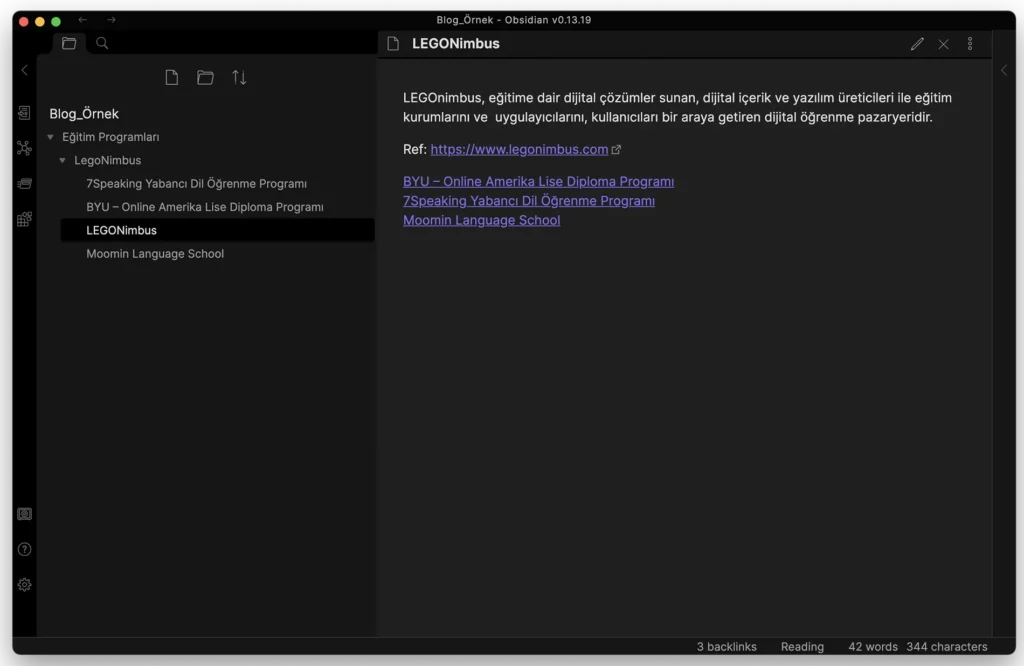Collapse the Eğitim Programları folder
This screenshot has width=1024, height=666.
[51, 137]
